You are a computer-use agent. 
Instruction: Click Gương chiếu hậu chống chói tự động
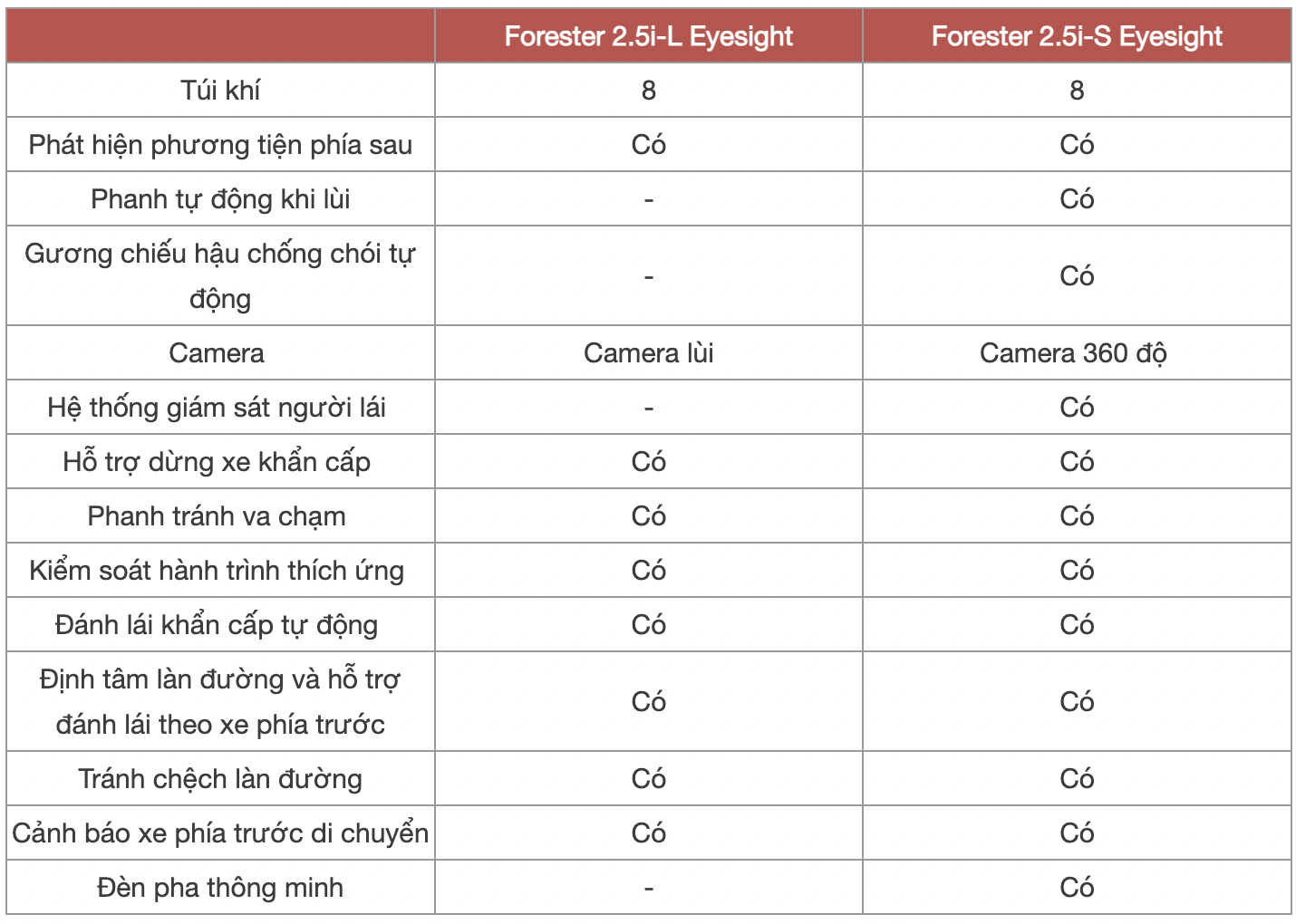tap(220, 275)
